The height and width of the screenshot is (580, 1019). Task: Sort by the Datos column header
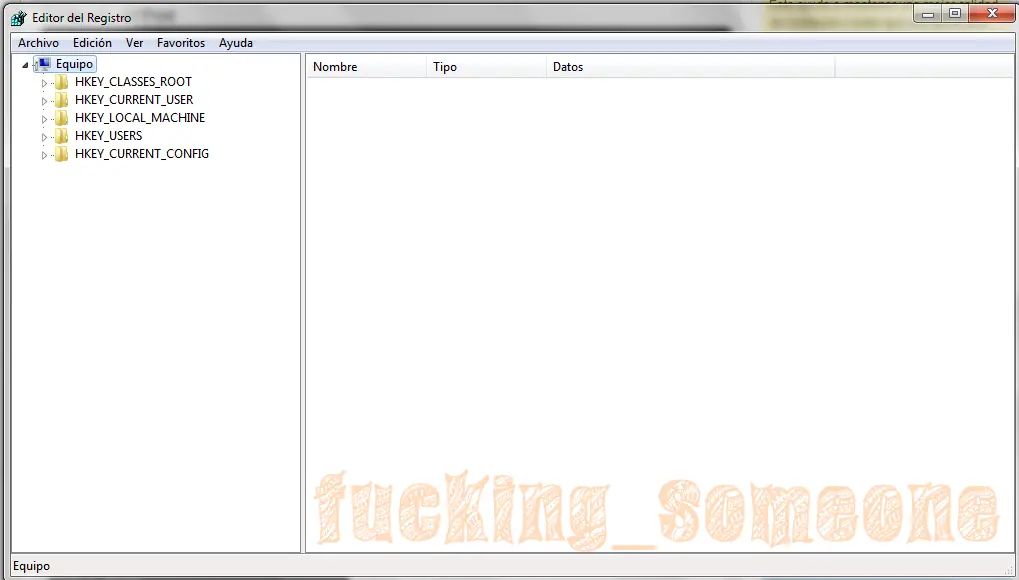(690, 66)
